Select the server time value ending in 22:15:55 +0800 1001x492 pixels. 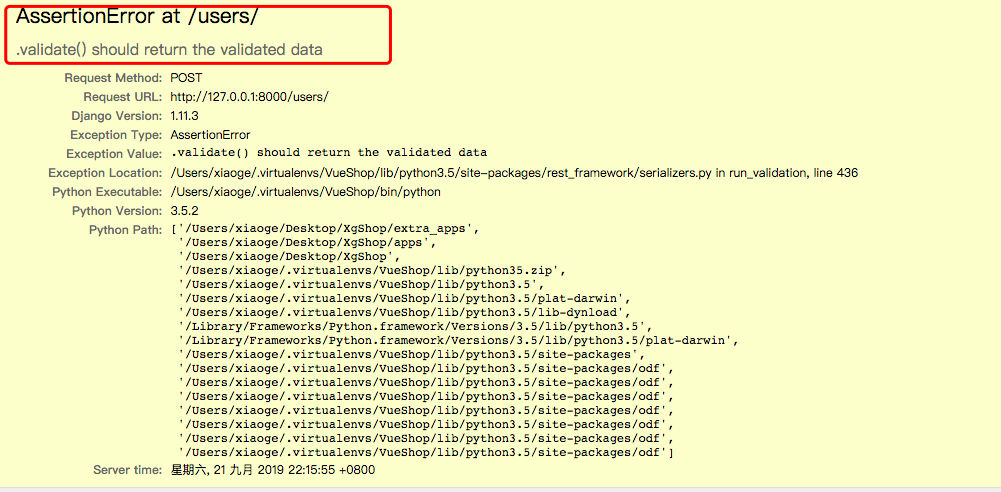(273, 470)
